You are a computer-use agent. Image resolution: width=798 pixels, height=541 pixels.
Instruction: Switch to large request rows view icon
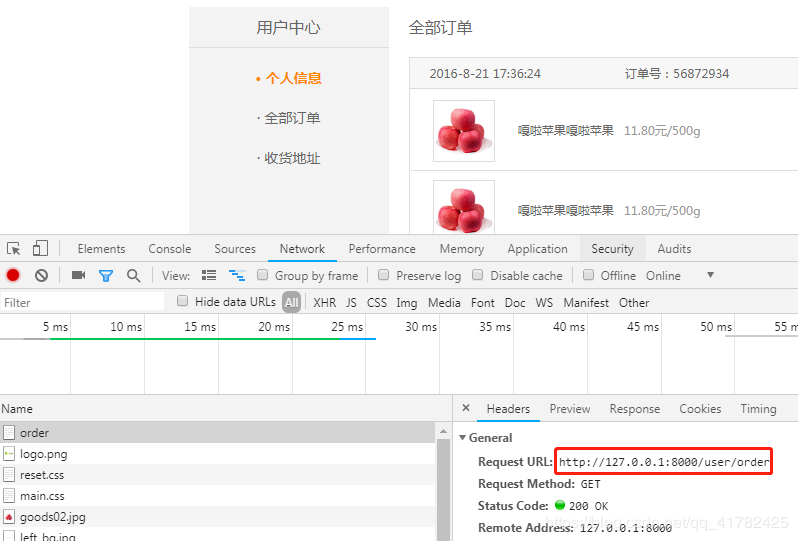point(209,275)
